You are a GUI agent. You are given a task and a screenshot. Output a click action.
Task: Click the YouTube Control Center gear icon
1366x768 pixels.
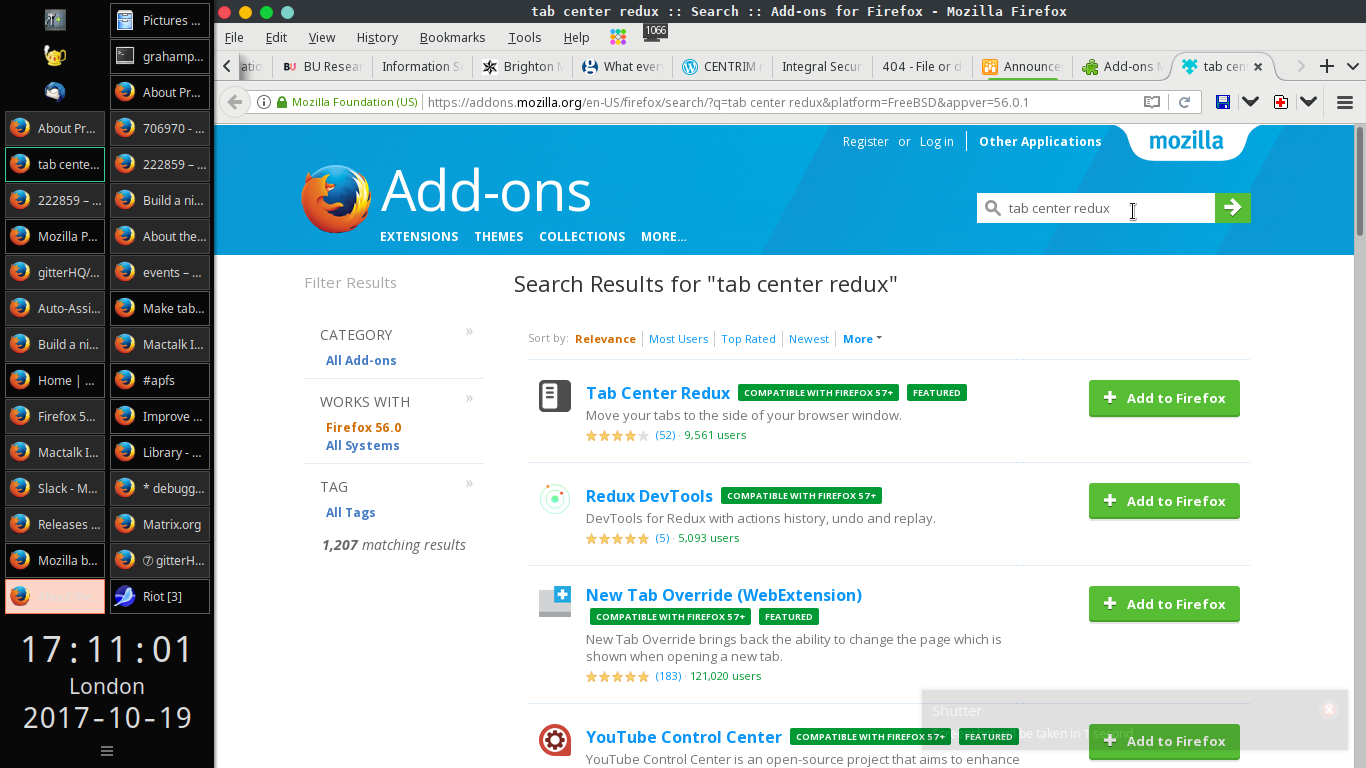555,740
